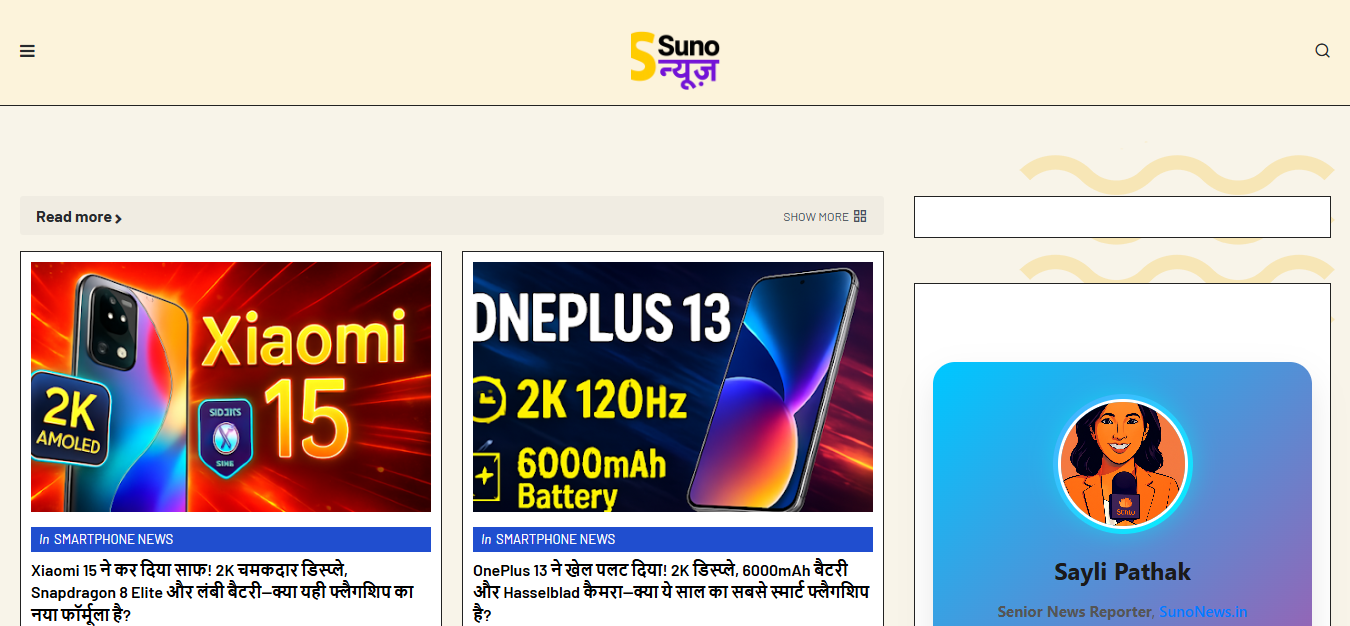Click the 'In' prefix on Xiaomi category bar

pyautogui.click(x=44, y=539)
